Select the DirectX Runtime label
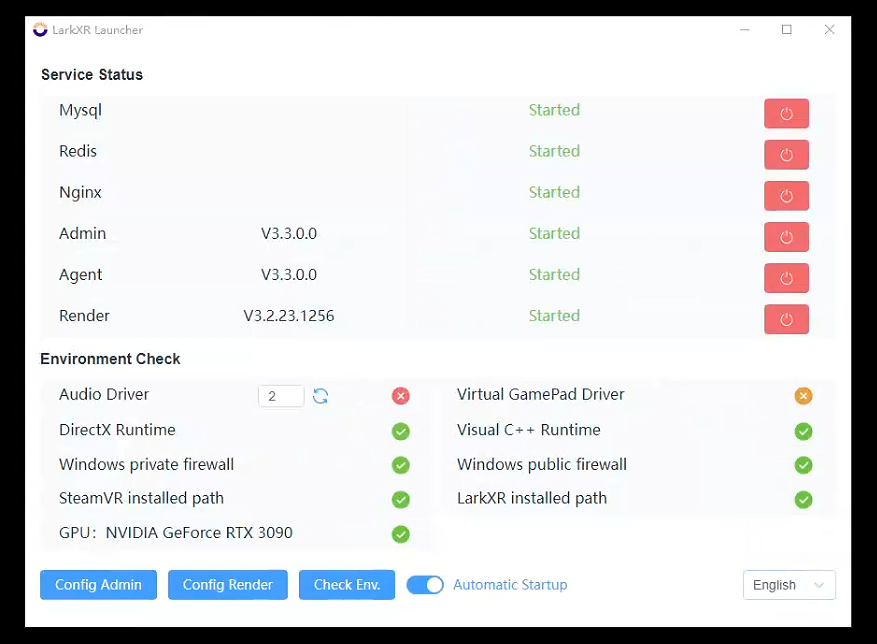The width and height of the screenshot is (877, 644). pyautogui.click(x=117, y=430)
